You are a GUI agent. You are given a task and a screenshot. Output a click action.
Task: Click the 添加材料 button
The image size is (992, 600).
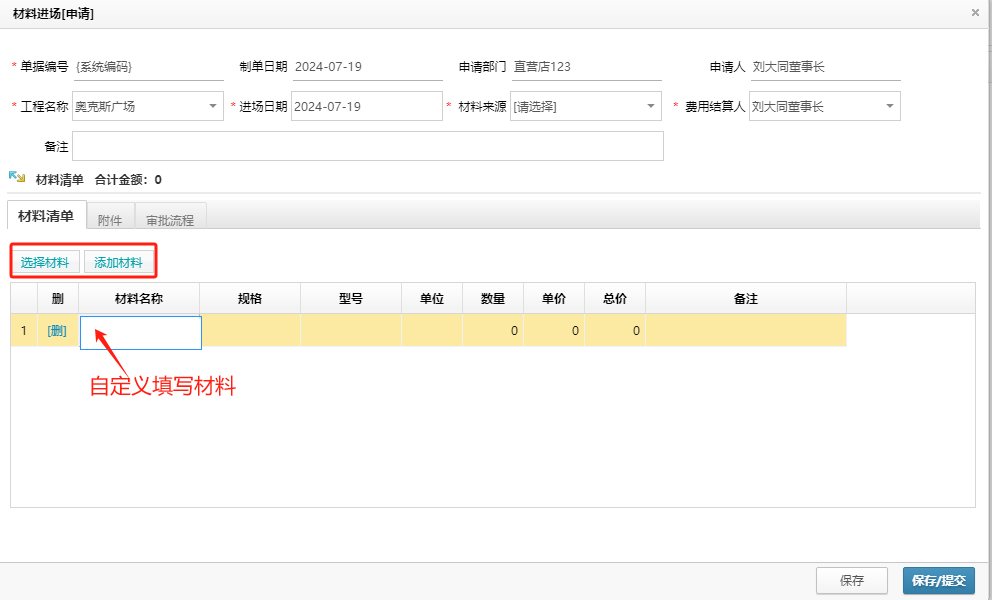119,262
